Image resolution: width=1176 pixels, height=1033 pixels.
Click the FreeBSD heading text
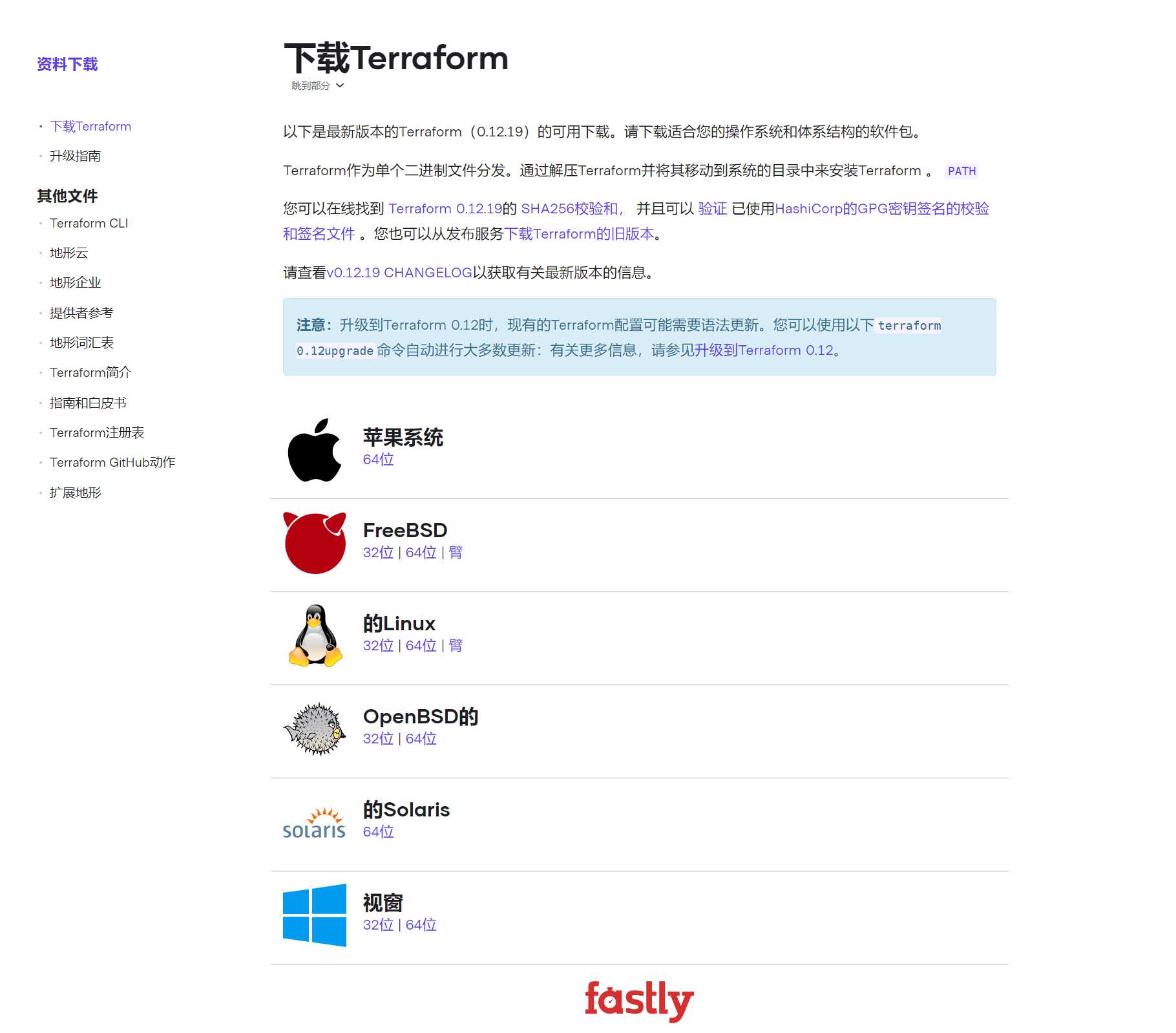coord(405,531)
